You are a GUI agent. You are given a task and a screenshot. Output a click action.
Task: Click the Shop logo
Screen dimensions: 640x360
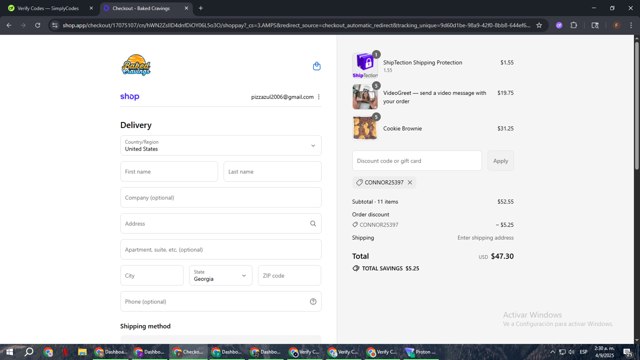coord(130,96)
